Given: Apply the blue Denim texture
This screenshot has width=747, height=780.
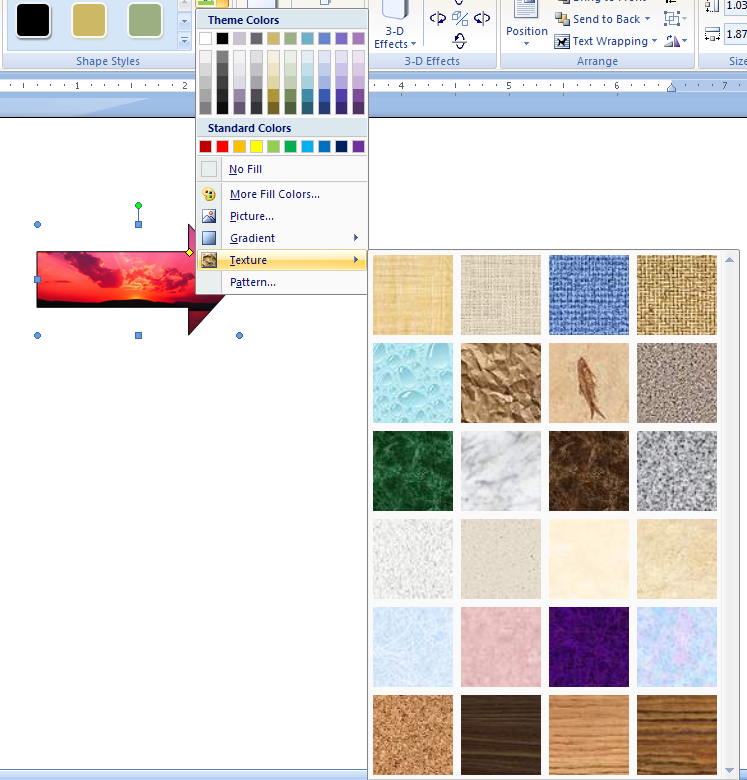Looking at the screenshot, I should pos(589,295).
